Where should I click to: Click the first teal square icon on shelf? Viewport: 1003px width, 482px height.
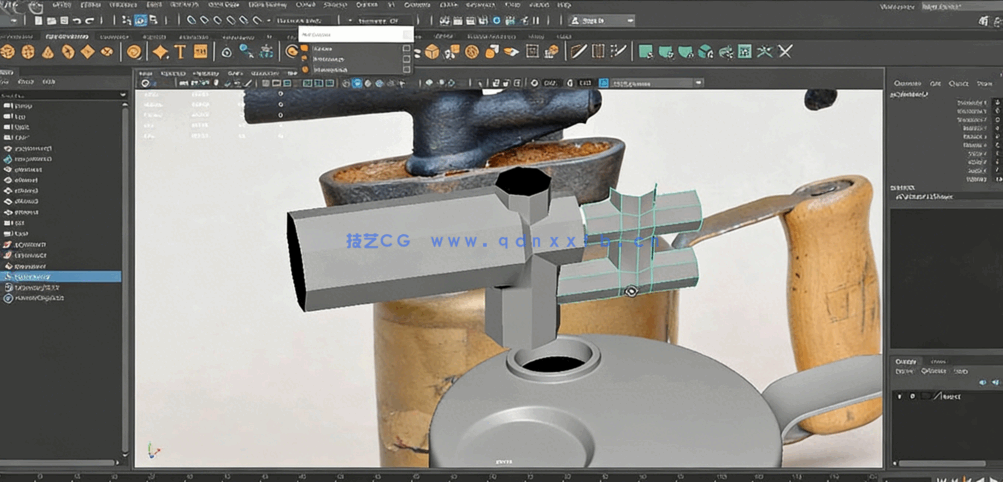646,51
